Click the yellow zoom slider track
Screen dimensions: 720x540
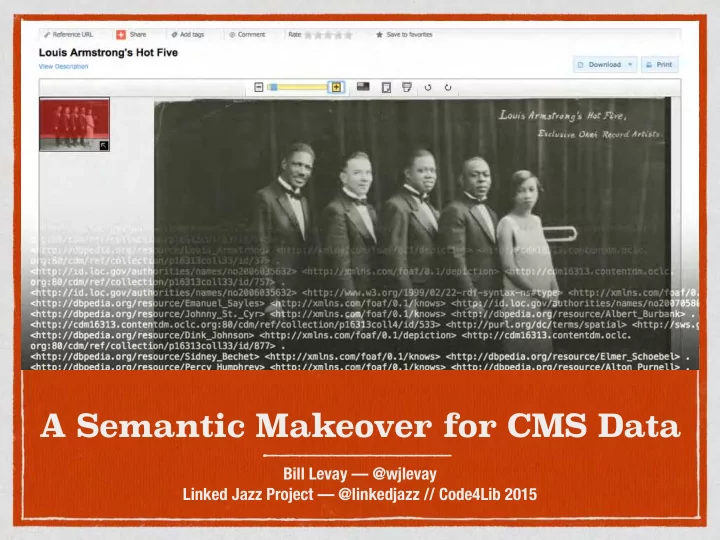298,87
